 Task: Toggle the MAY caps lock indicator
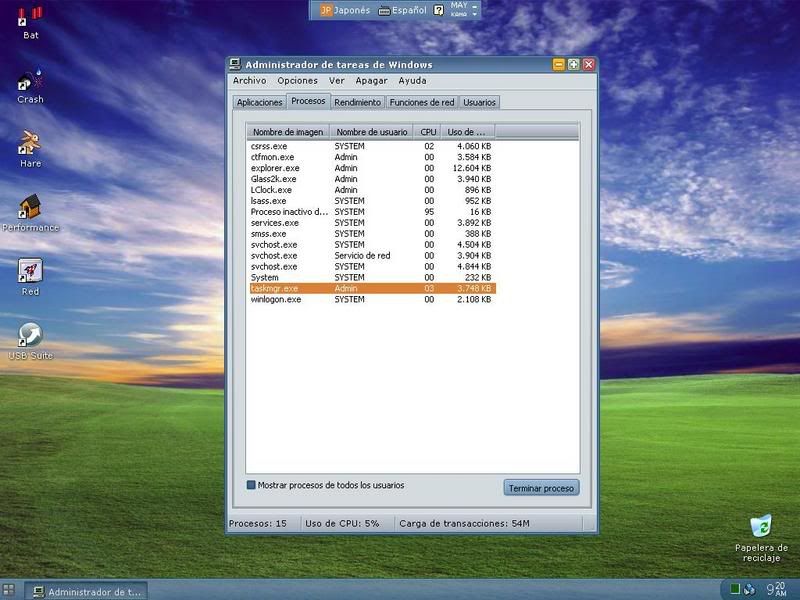coord(459,5)
